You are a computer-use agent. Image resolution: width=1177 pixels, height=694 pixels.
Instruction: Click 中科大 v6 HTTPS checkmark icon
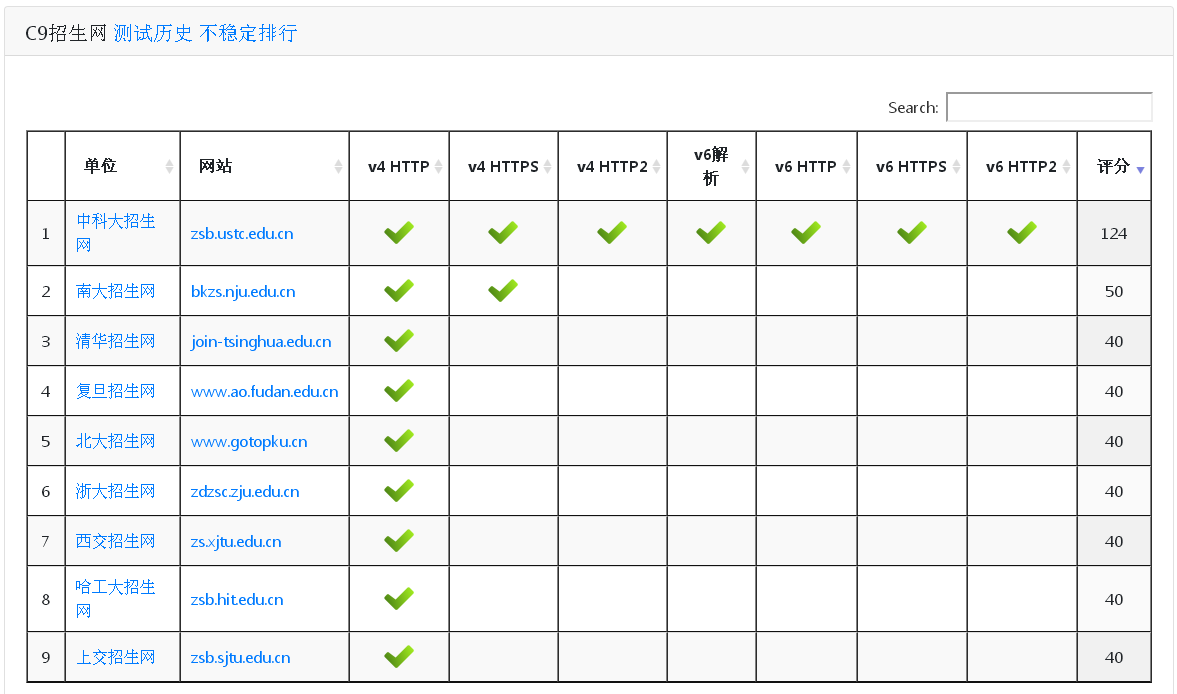pos(912,233)
